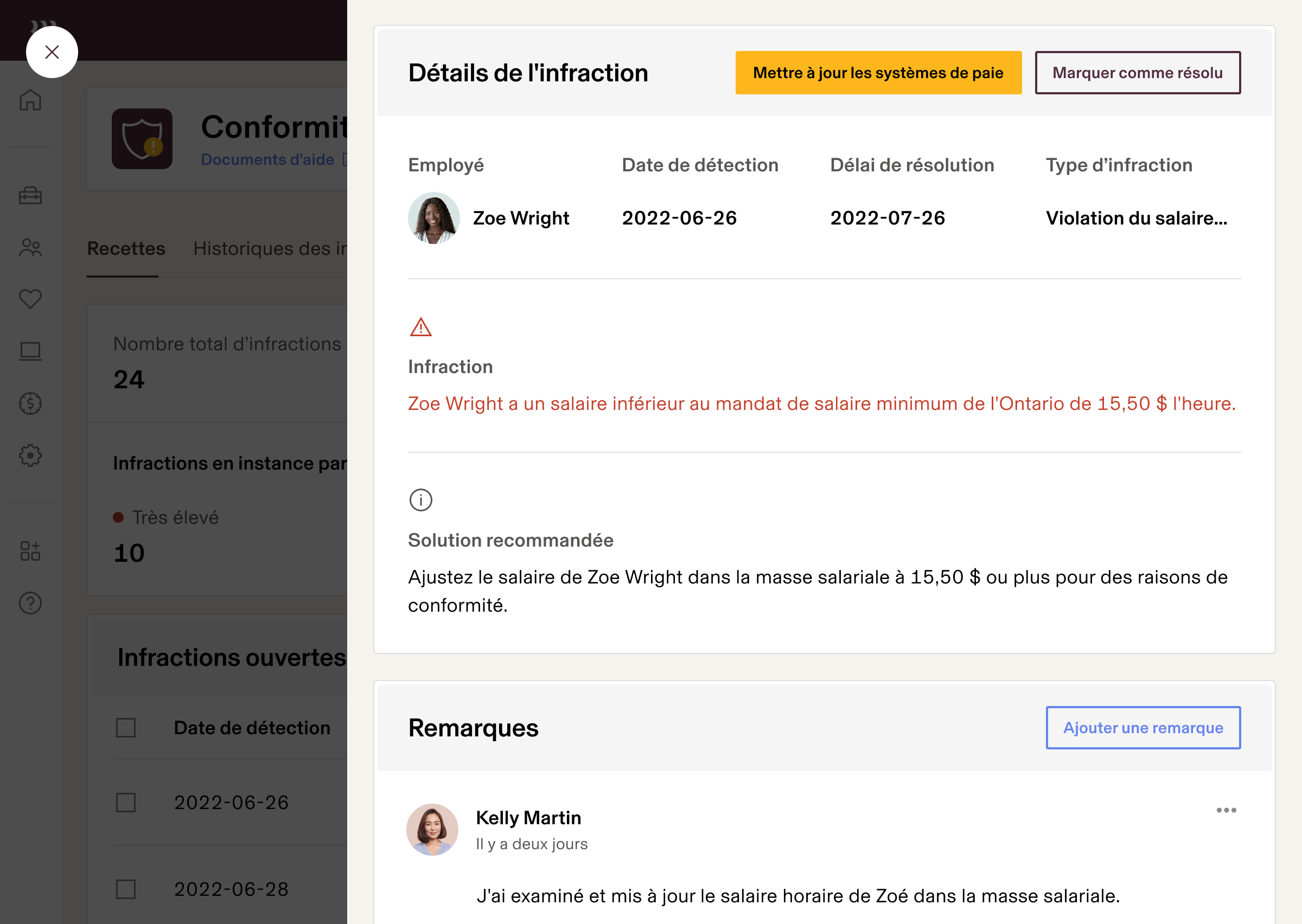
Task: Mark the infraction as resolved
Action: coord(1138,72)
